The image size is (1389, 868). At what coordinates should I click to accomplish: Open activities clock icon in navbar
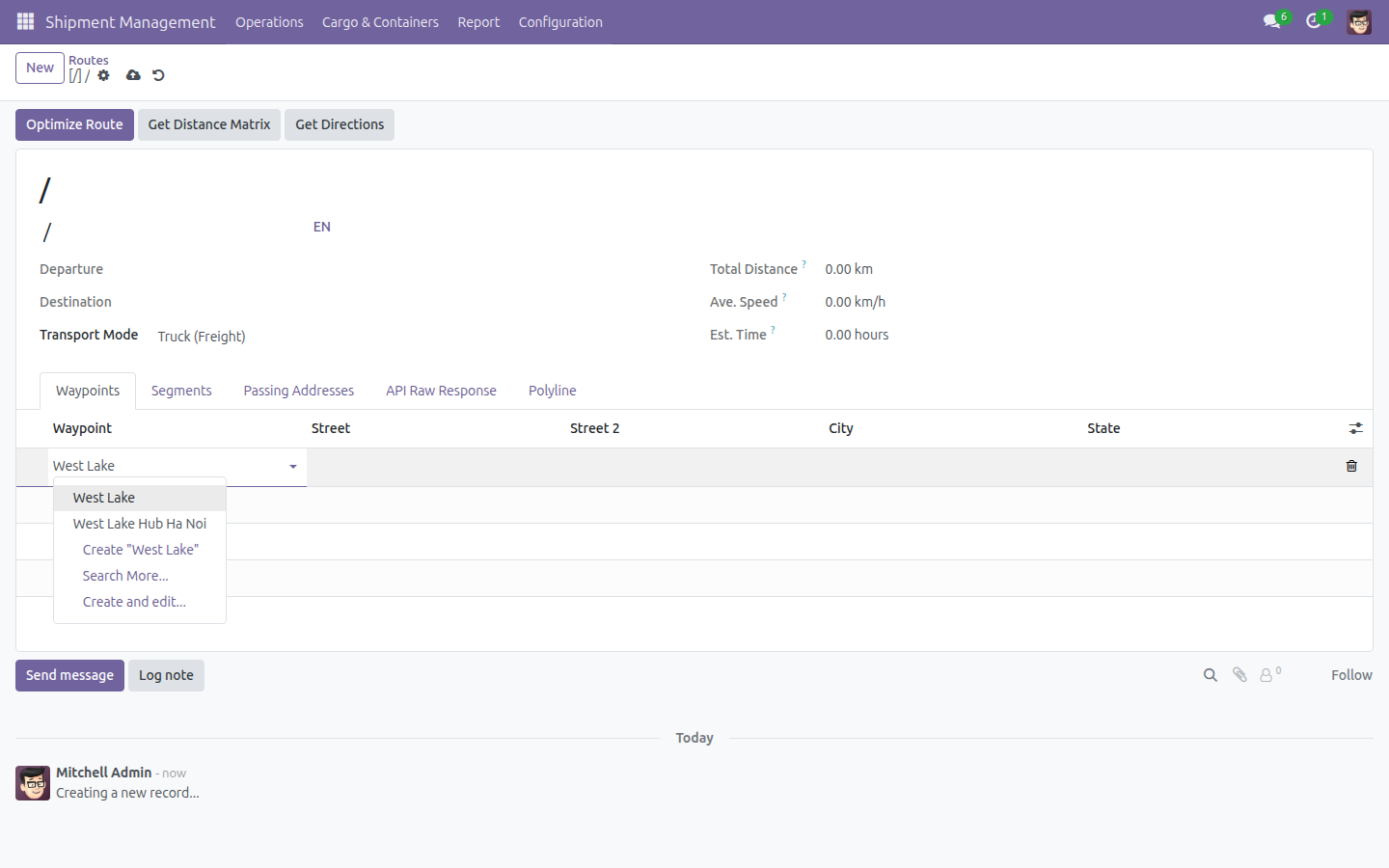coord(1313,21)
